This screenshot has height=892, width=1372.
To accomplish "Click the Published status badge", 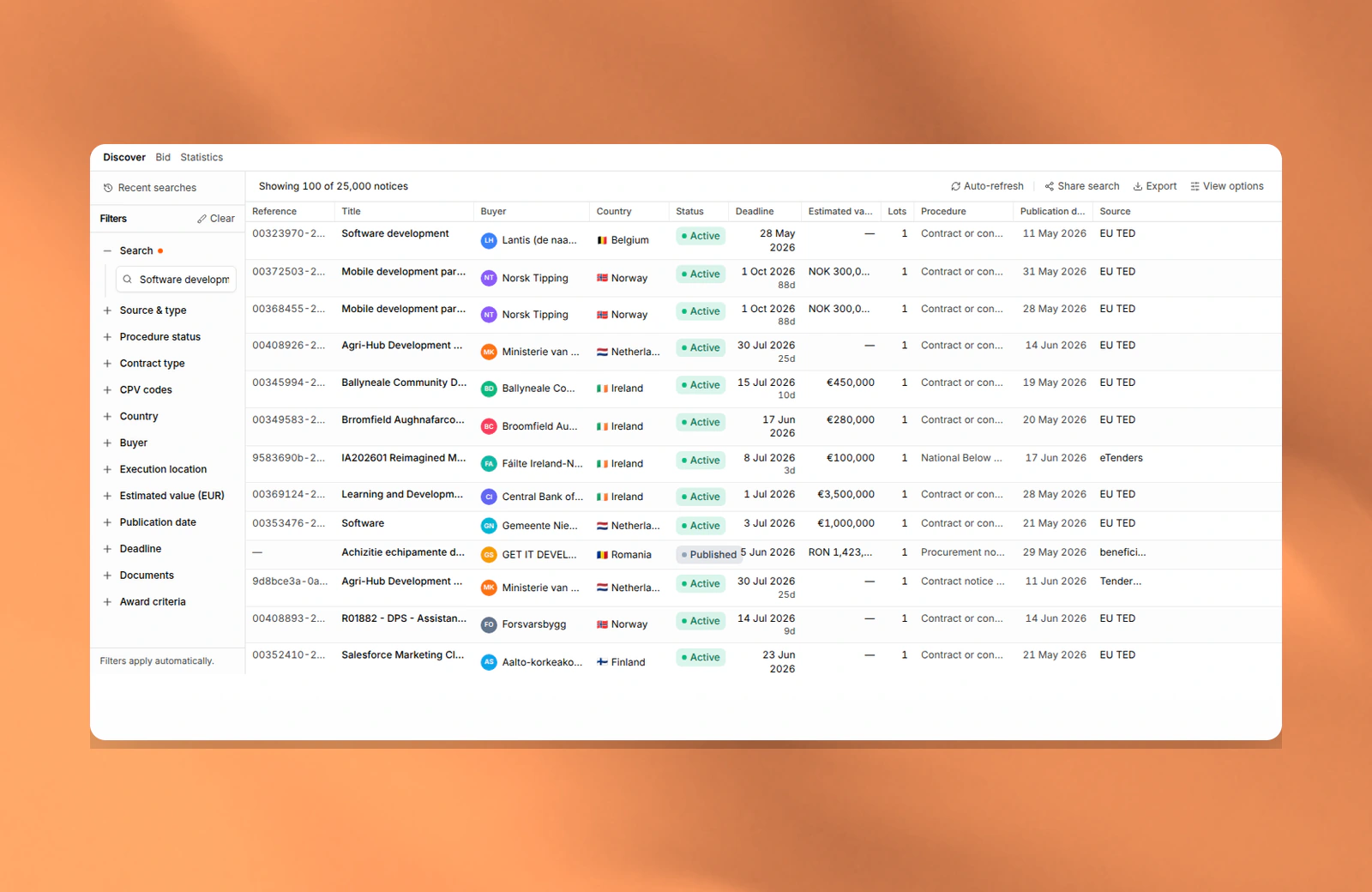I will coord(708,555).
